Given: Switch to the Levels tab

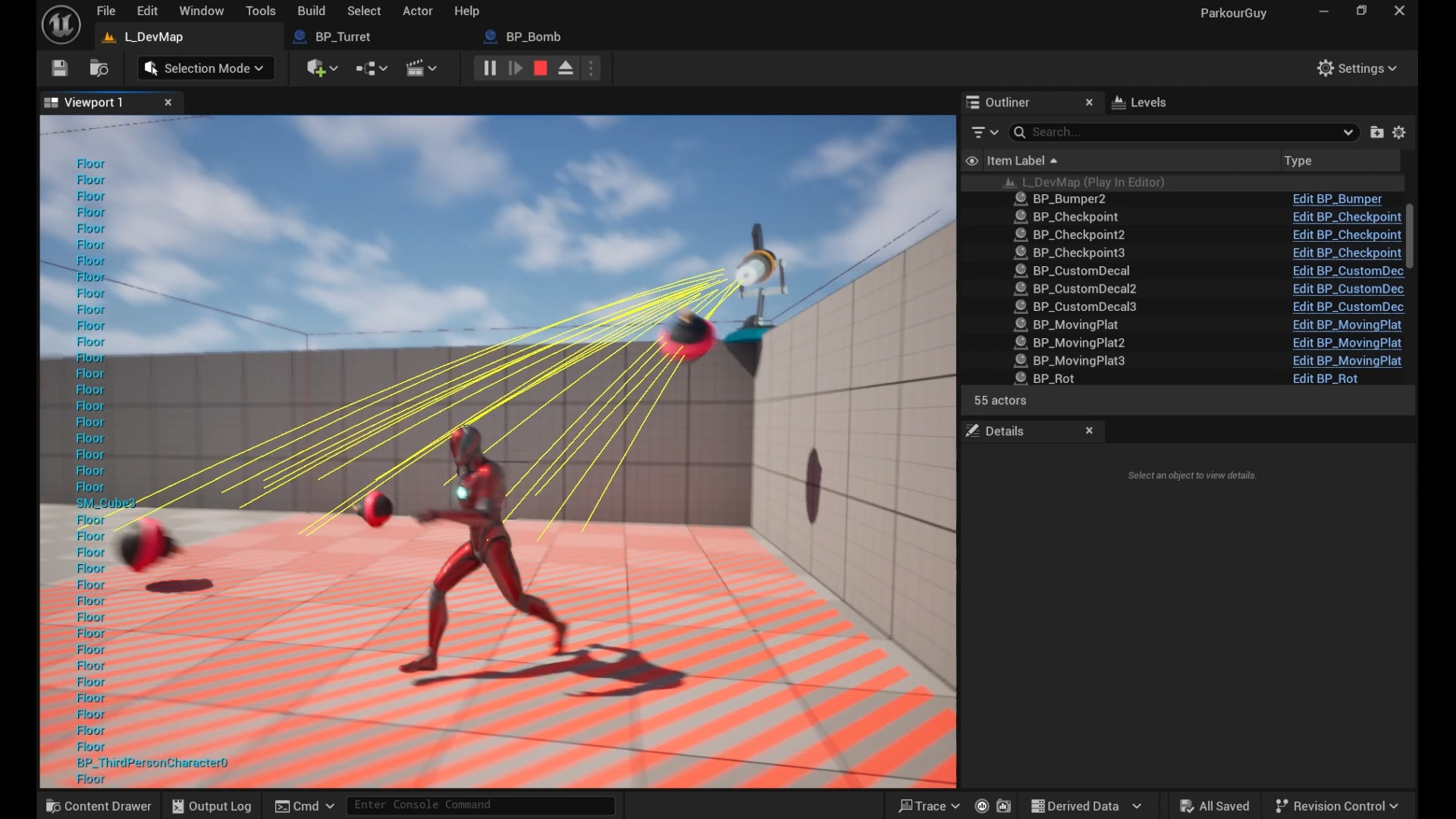Looking at the screenshot, I should tap(1139, 102).
